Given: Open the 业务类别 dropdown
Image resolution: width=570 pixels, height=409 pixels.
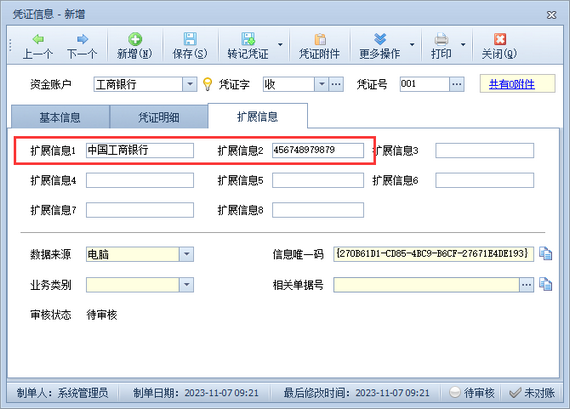Looking at the screenshot, I should coord(186,285).
